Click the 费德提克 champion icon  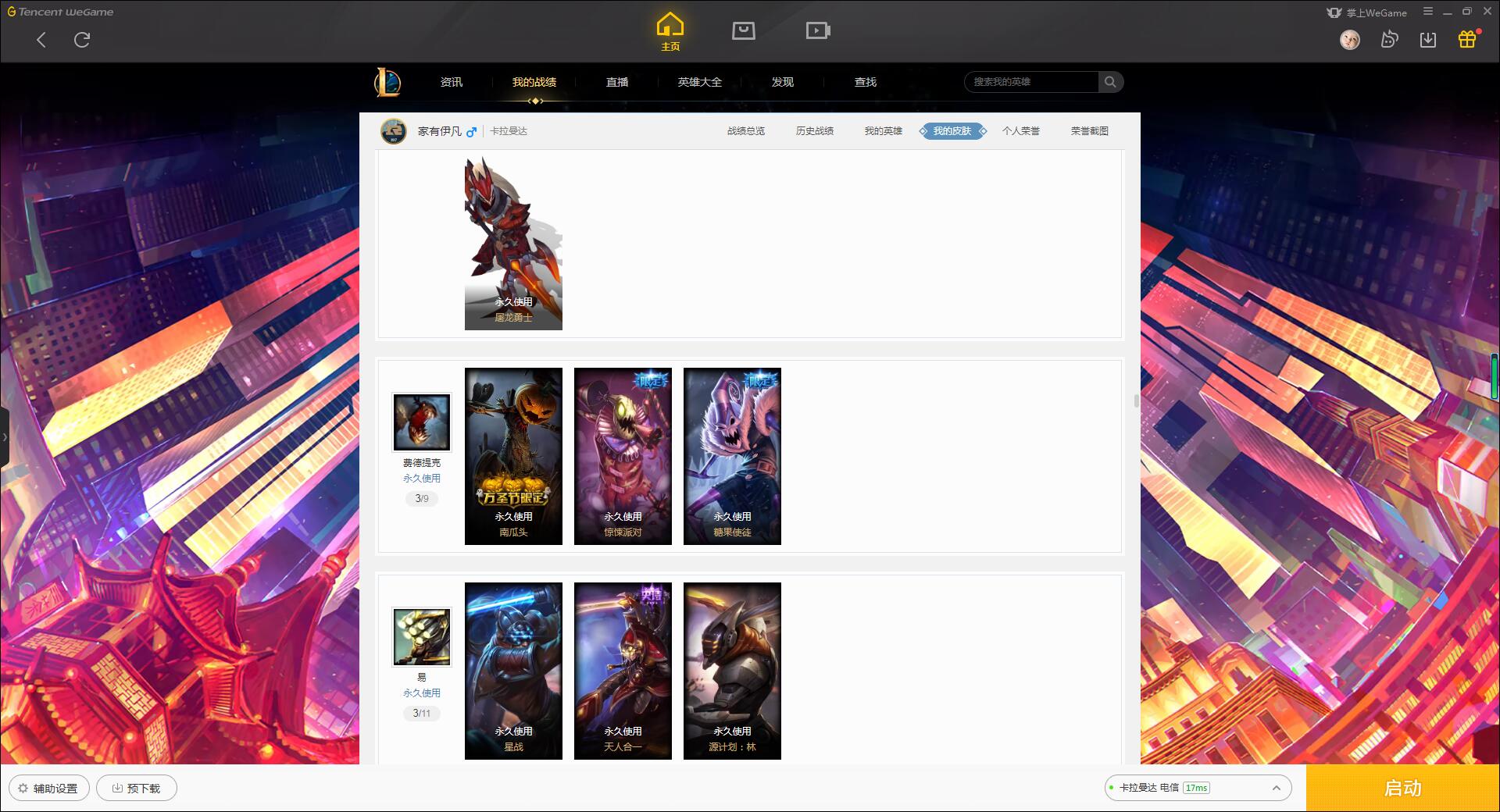pyautogui.click(x=422, y=422)
